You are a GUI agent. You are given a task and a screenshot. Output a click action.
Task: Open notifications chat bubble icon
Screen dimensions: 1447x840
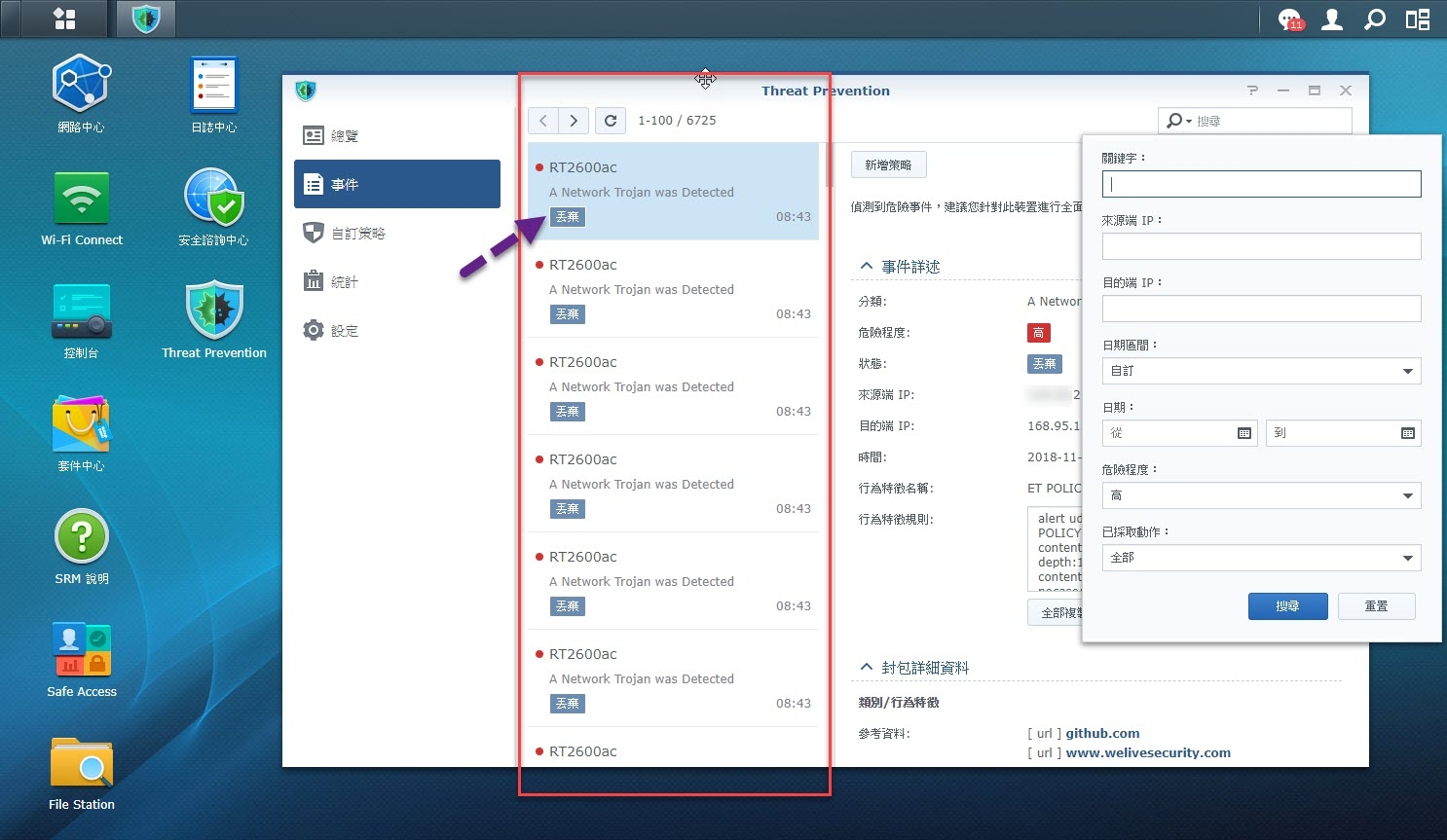1290,19
